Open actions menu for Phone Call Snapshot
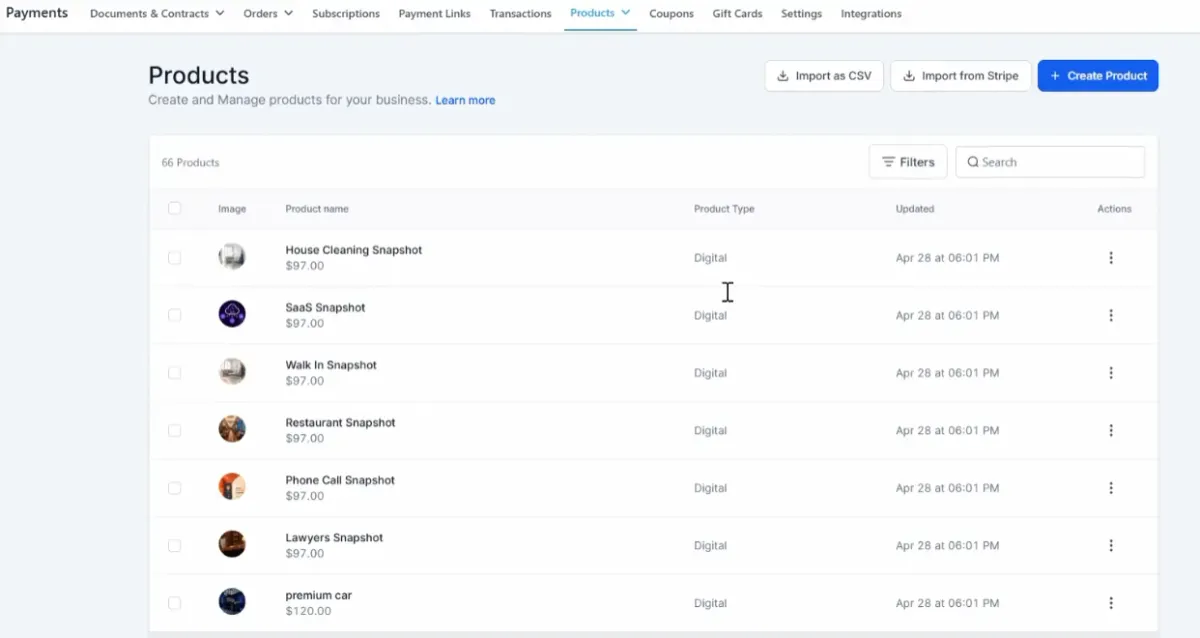The width and height of the screenshot is (1200, 638). (x=1111, y=488)
